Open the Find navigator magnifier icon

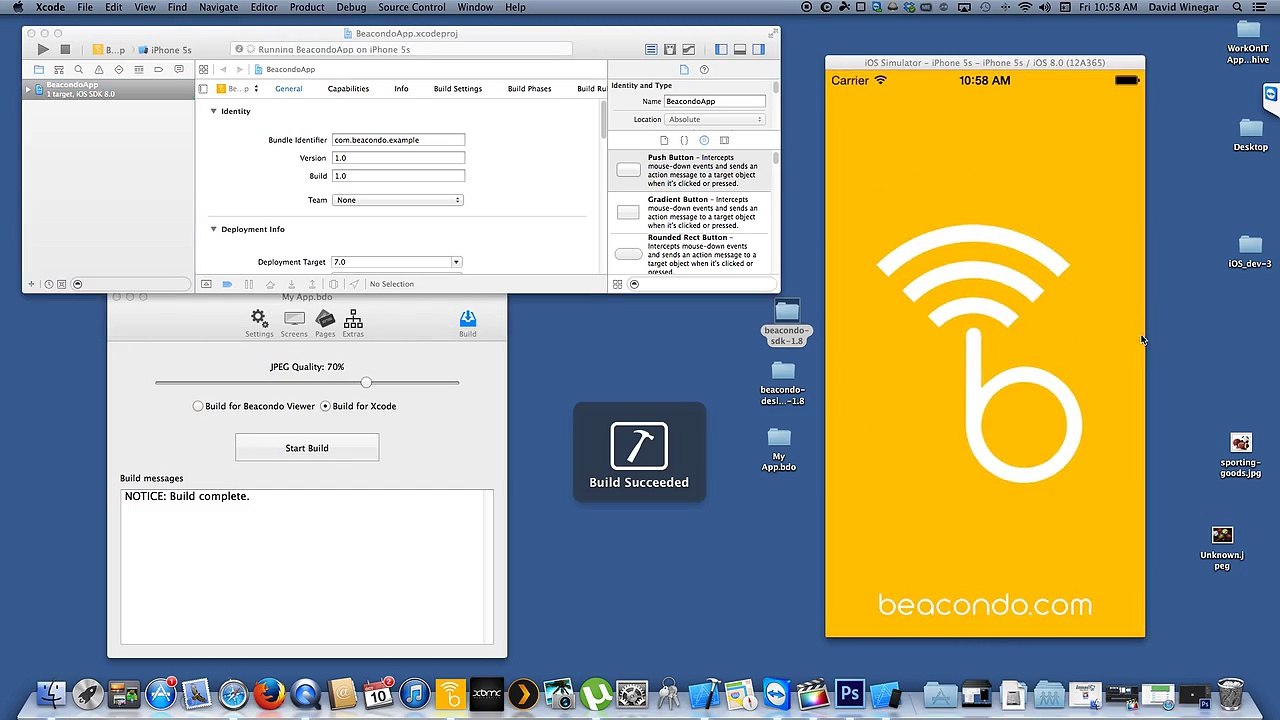click(79, 69)
